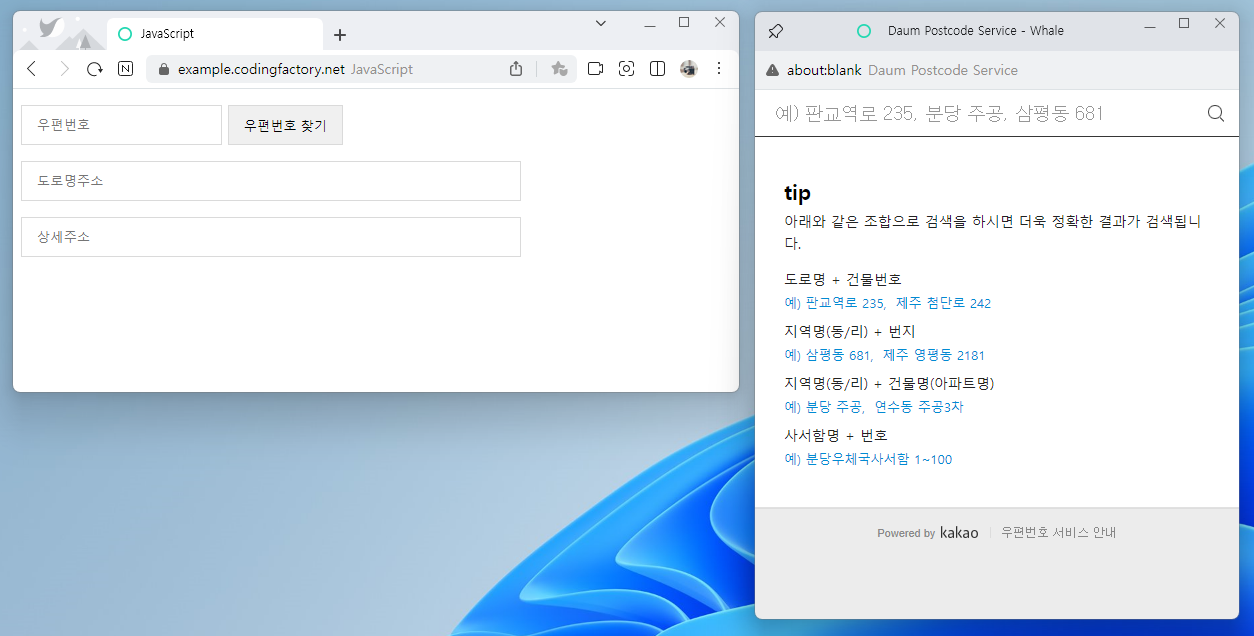The width and height of the screenshot is (1254, 636).
Task: Open the user profile avatar
Action: [689, 69]
